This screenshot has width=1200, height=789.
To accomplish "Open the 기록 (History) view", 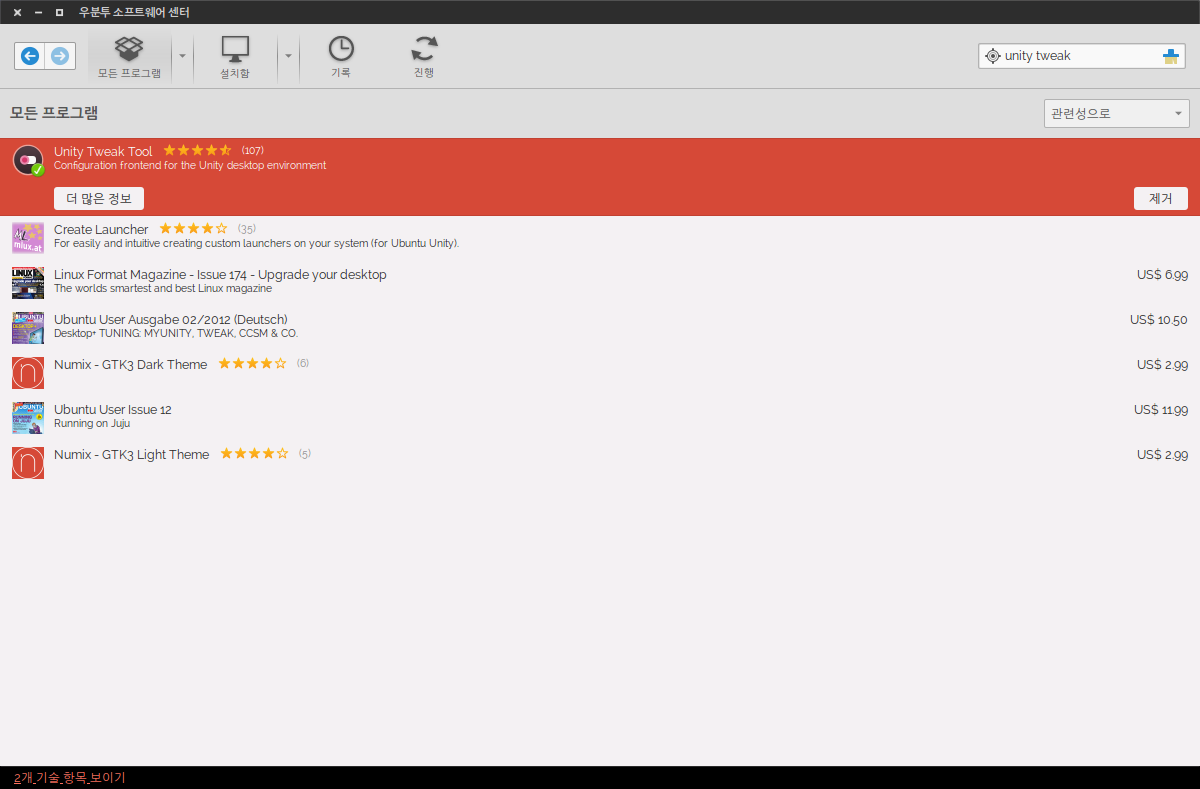I will (341, 58).
